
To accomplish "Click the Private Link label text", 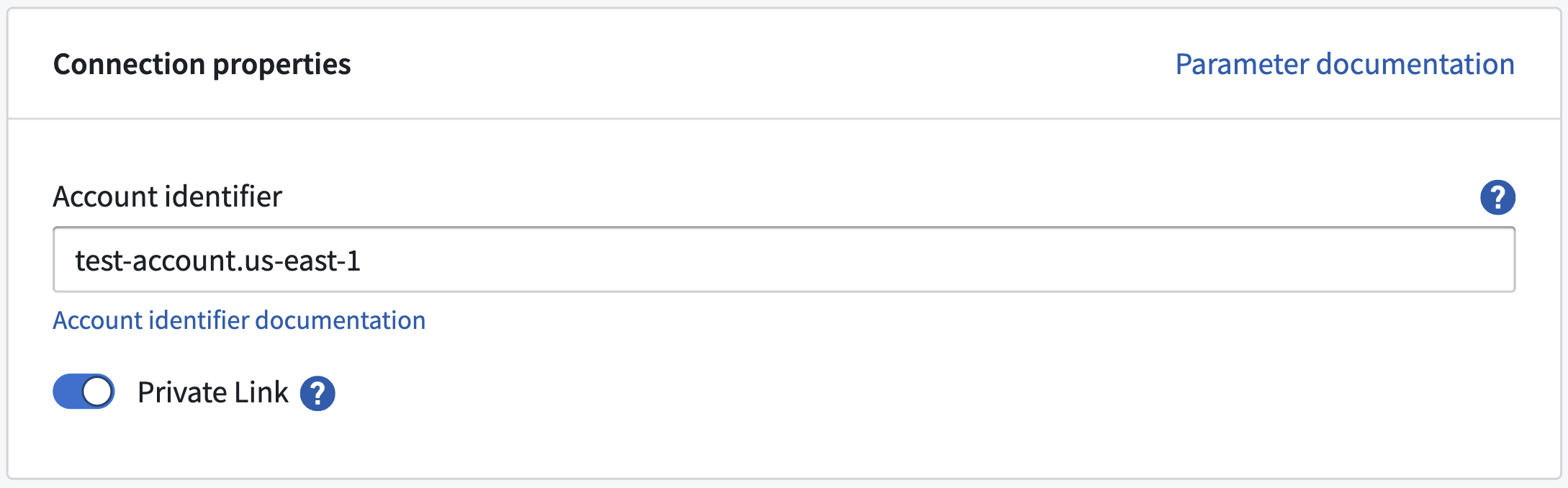I will [x=213, y=392].
